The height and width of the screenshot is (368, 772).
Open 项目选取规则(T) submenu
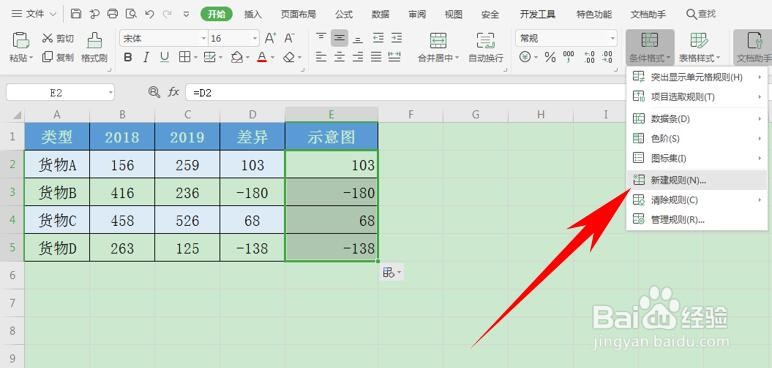tap(697, 97)
